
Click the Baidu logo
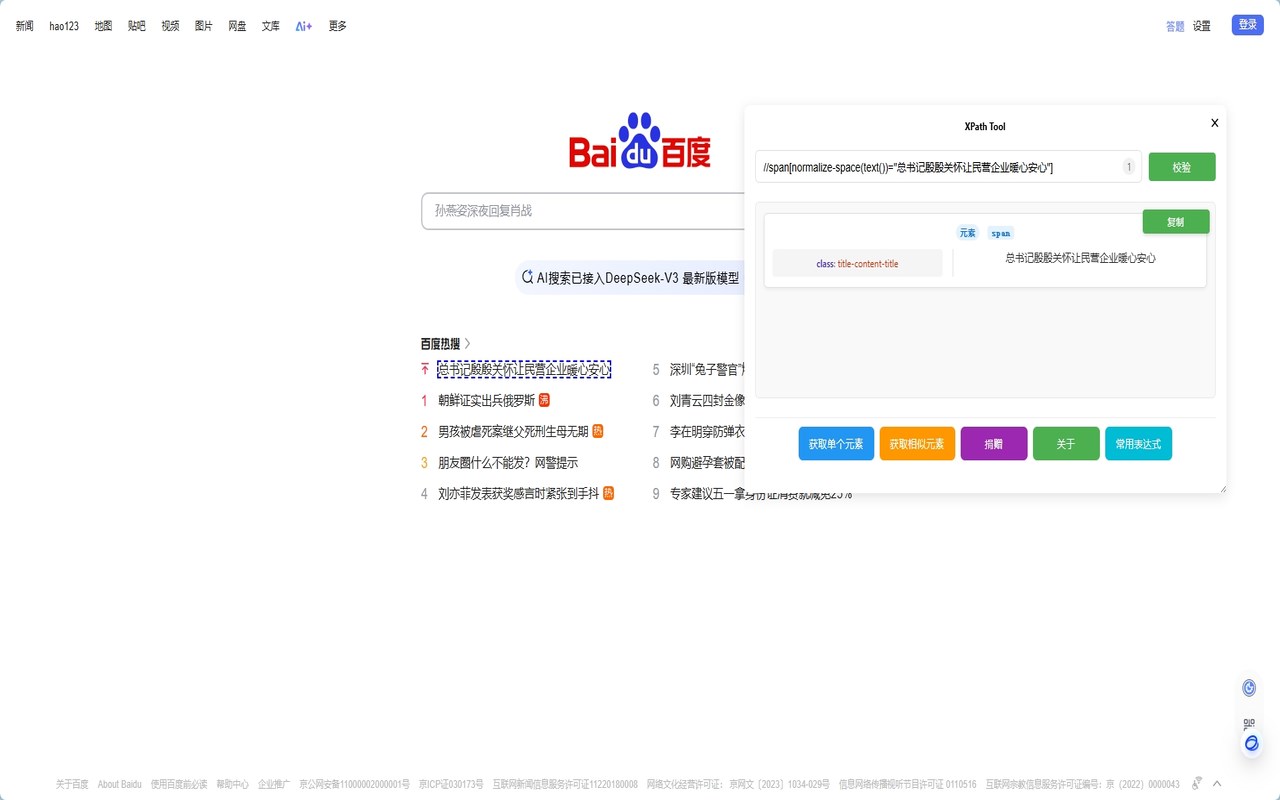(640, 141)
